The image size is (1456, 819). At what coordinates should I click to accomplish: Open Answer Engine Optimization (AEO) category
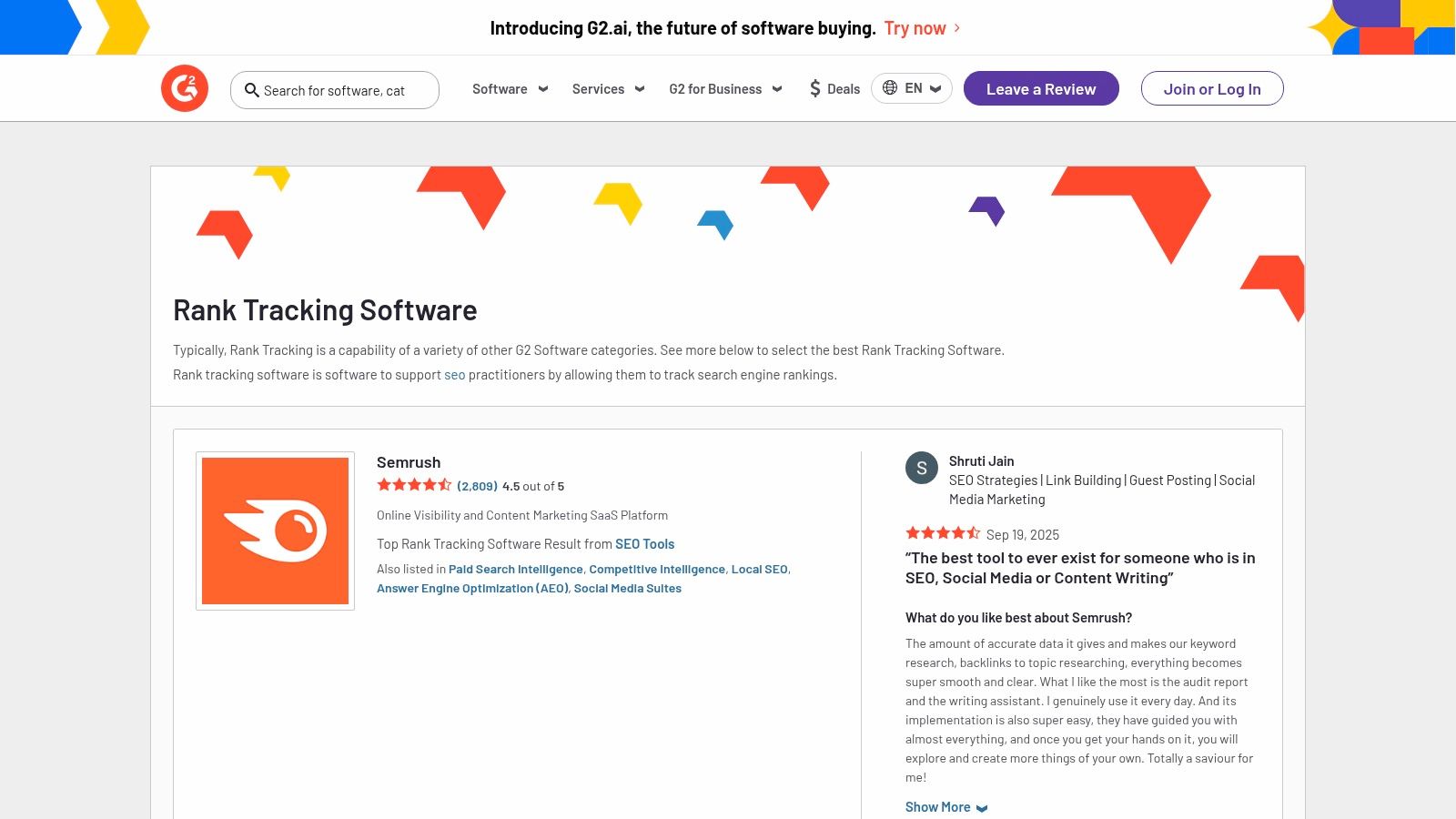(x=472, y=588)
